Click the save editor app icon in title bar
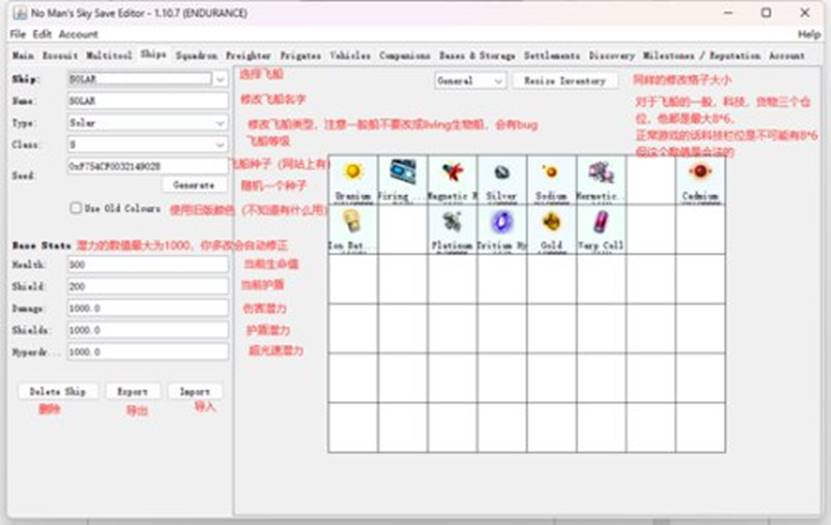 (20, 13)
